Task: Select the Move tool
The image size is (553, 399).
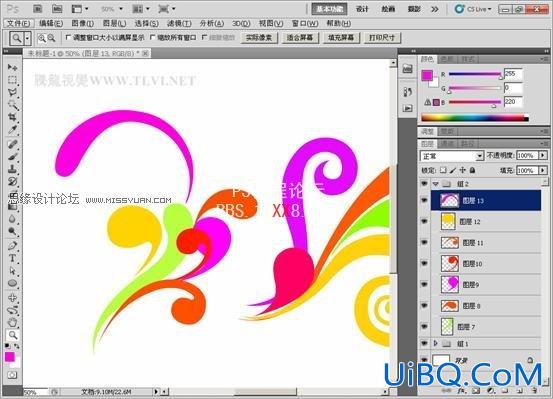Action: 13,67
